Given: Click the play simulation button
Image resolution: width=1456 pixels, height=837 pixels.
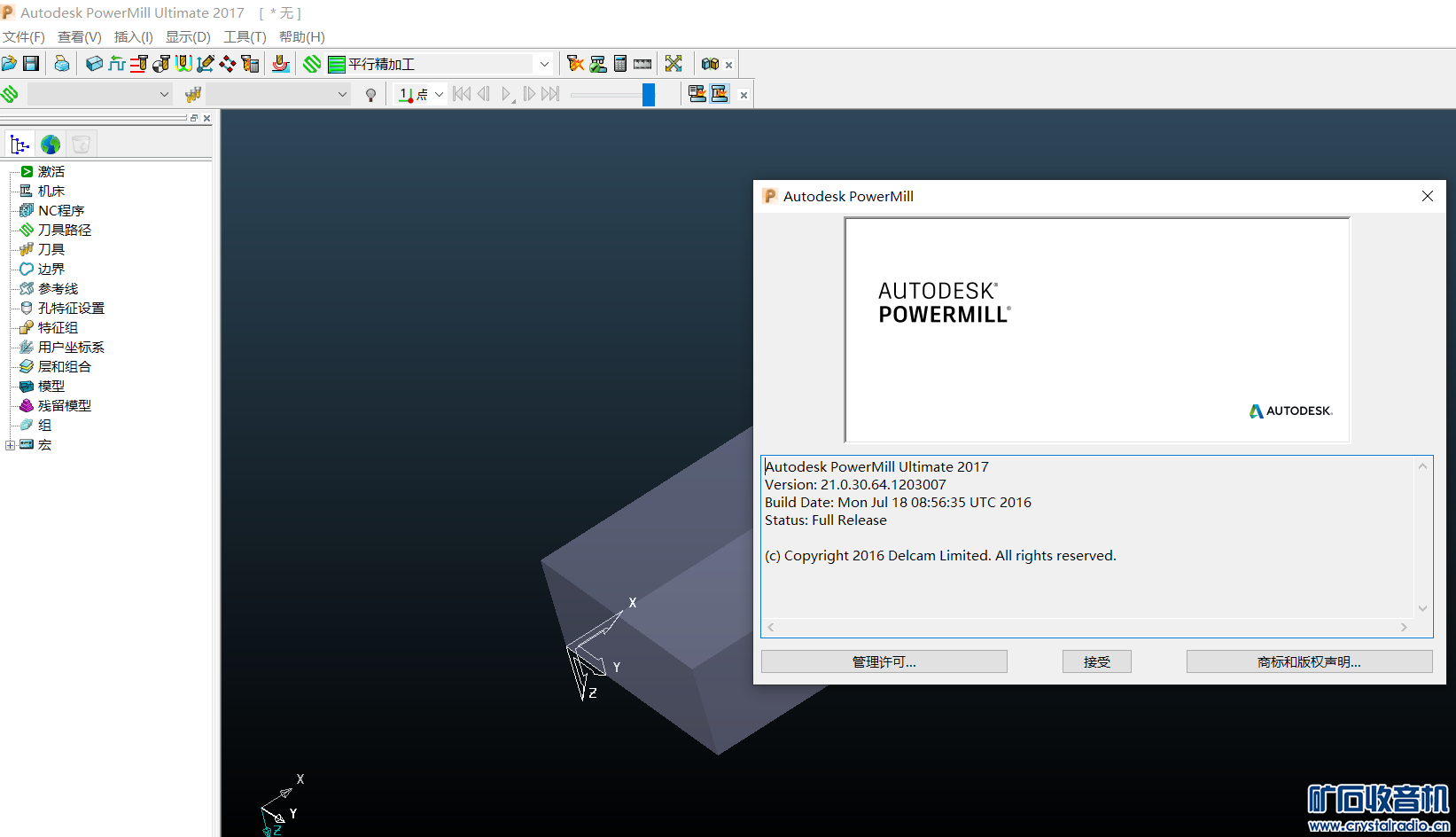Looking at the screenshot, I should pyautogui.click(x=507, y=95).
